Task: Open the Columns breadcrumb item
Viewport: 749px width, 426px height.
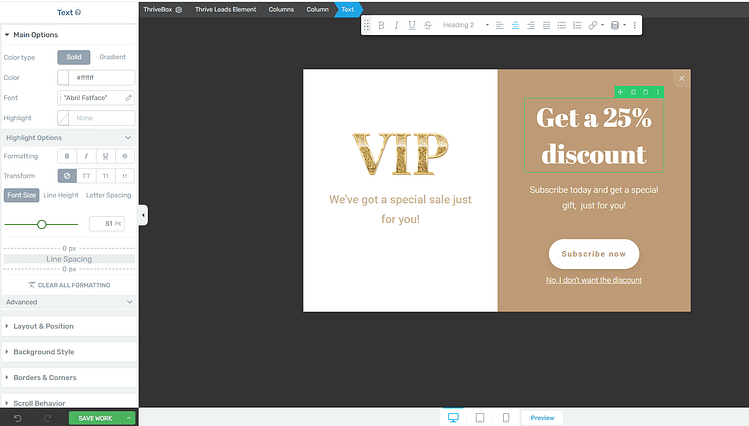Action: [x=281, y=10]
